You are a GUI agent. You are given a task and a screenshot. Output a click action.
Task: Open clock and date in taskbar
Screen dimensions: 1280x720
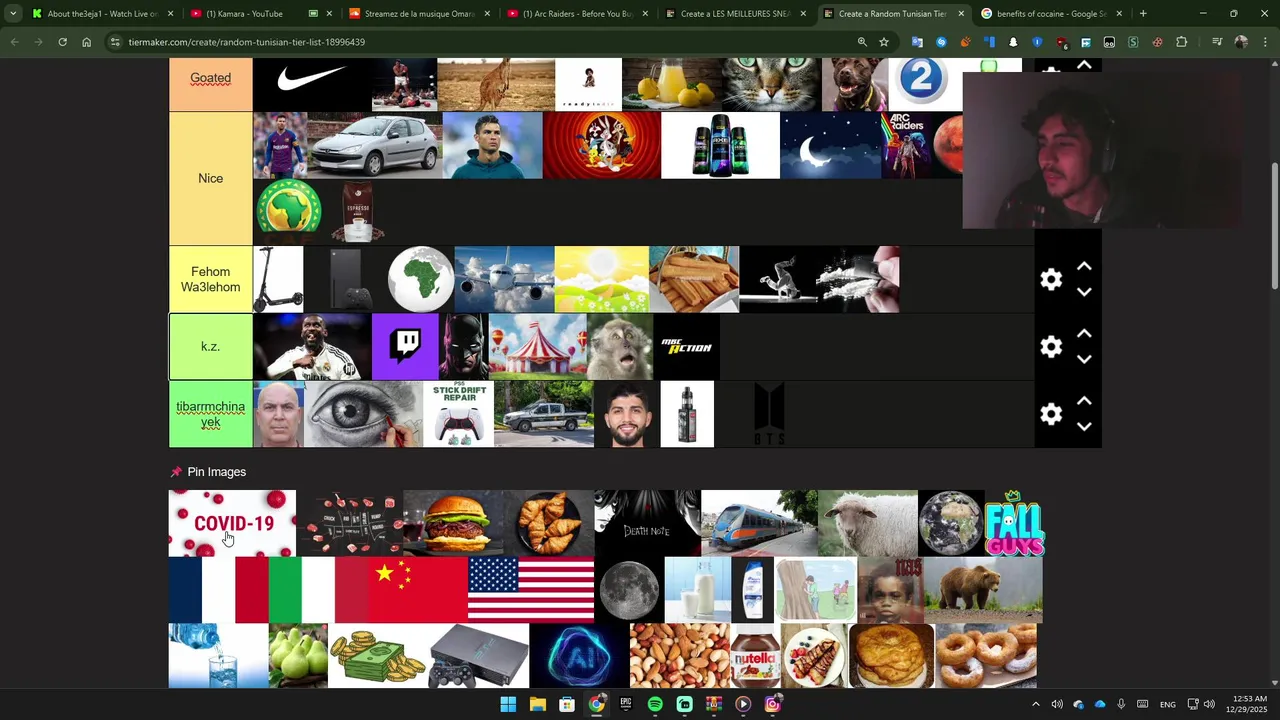pos(1247,704)
